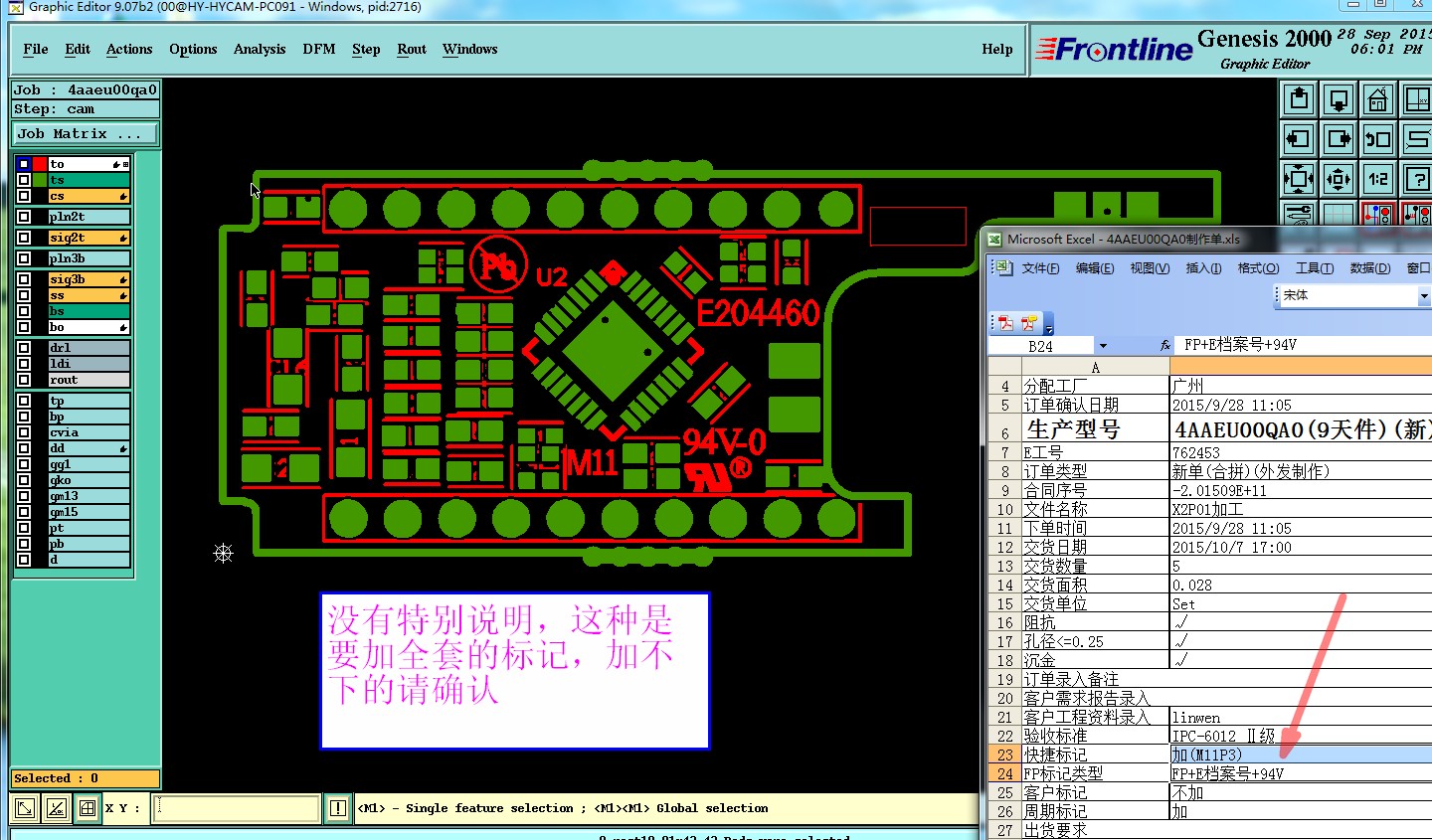Screen dimensions: 1432x840
Task: Click the zoom-out expanding arrows icon
Action: point(1339,179)
